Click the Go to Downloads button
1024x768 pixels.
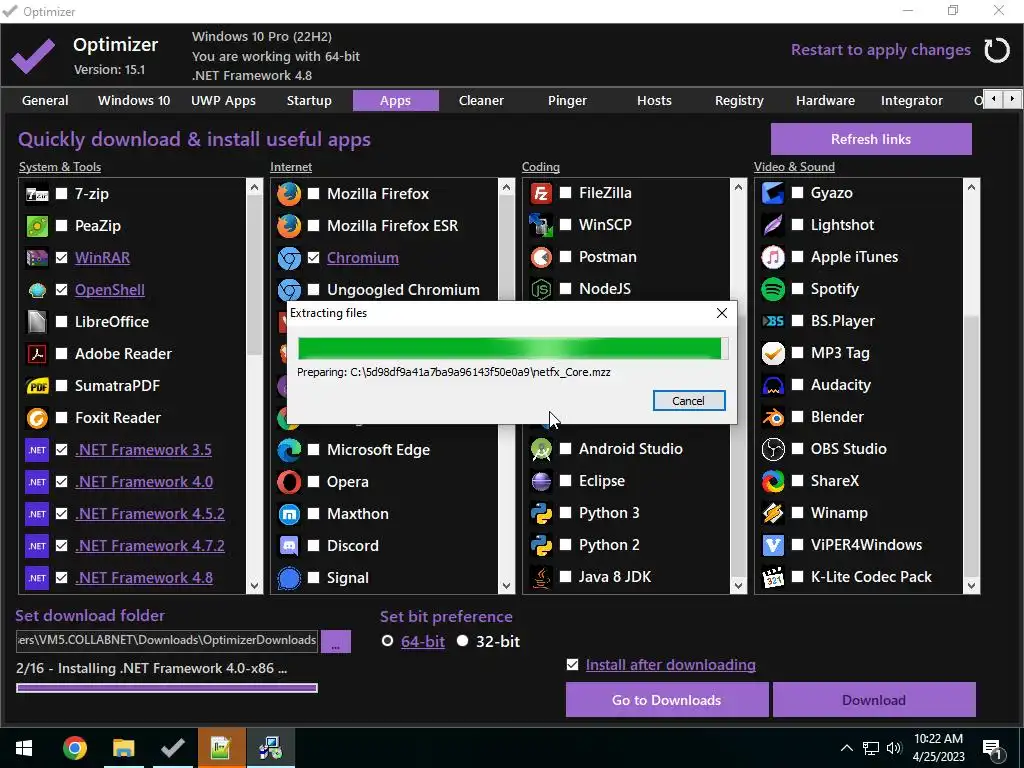tap(667, 700)
